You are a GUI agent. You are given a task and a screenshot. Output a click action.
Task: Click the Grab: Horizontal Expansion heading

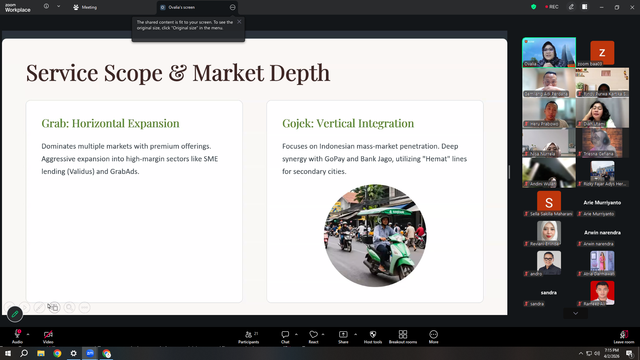click(110, 123)
